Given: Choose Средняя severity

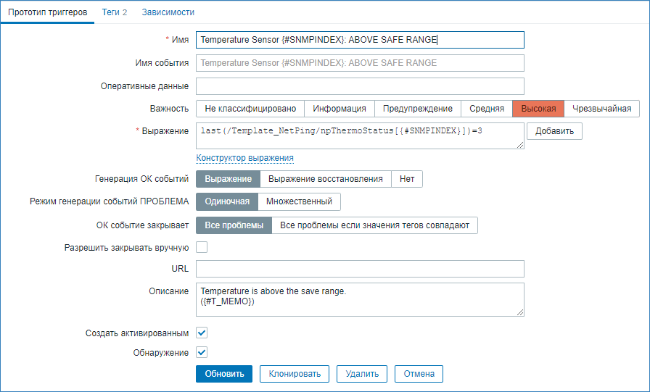Looking at the screenshot, I should coord(487,109).
